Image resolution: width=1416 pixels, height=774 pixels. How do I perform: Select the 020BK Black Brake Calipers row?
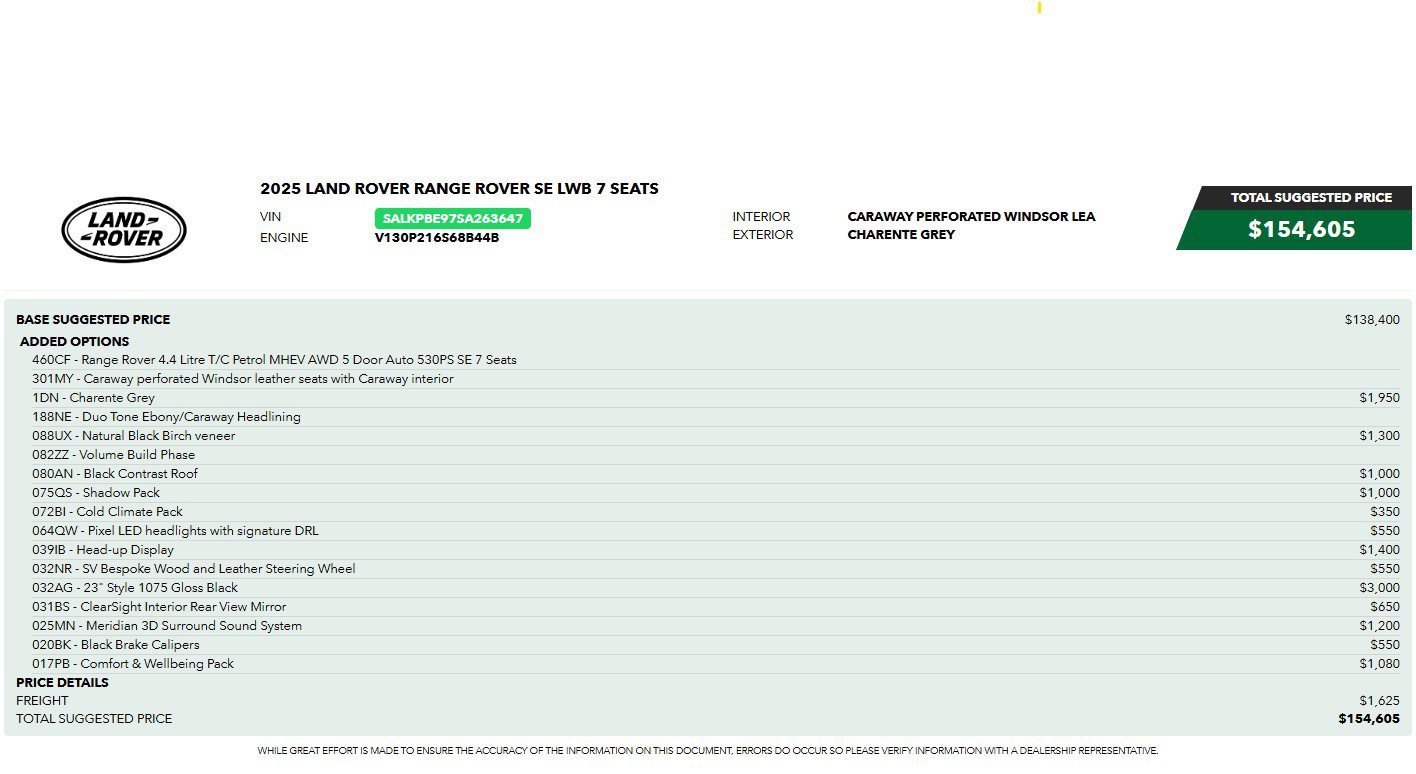pyautogui.click(x=715, y=645)
